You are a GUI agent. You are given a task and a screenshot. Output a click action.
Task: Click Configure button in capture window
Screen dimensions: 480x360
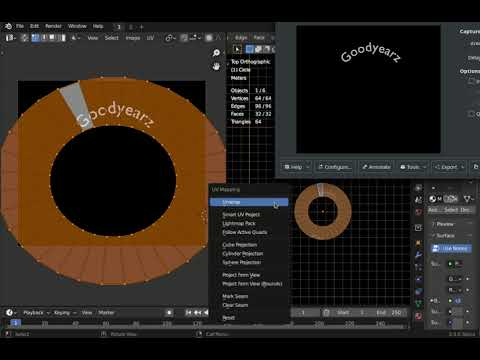(334, 167)
